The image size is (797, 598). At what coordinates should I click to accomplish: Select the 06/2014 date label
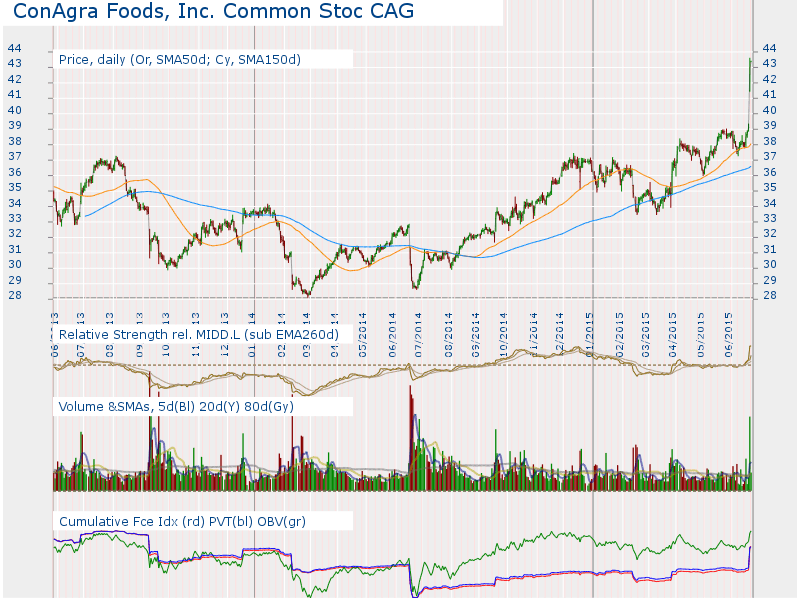click(392, 335)
